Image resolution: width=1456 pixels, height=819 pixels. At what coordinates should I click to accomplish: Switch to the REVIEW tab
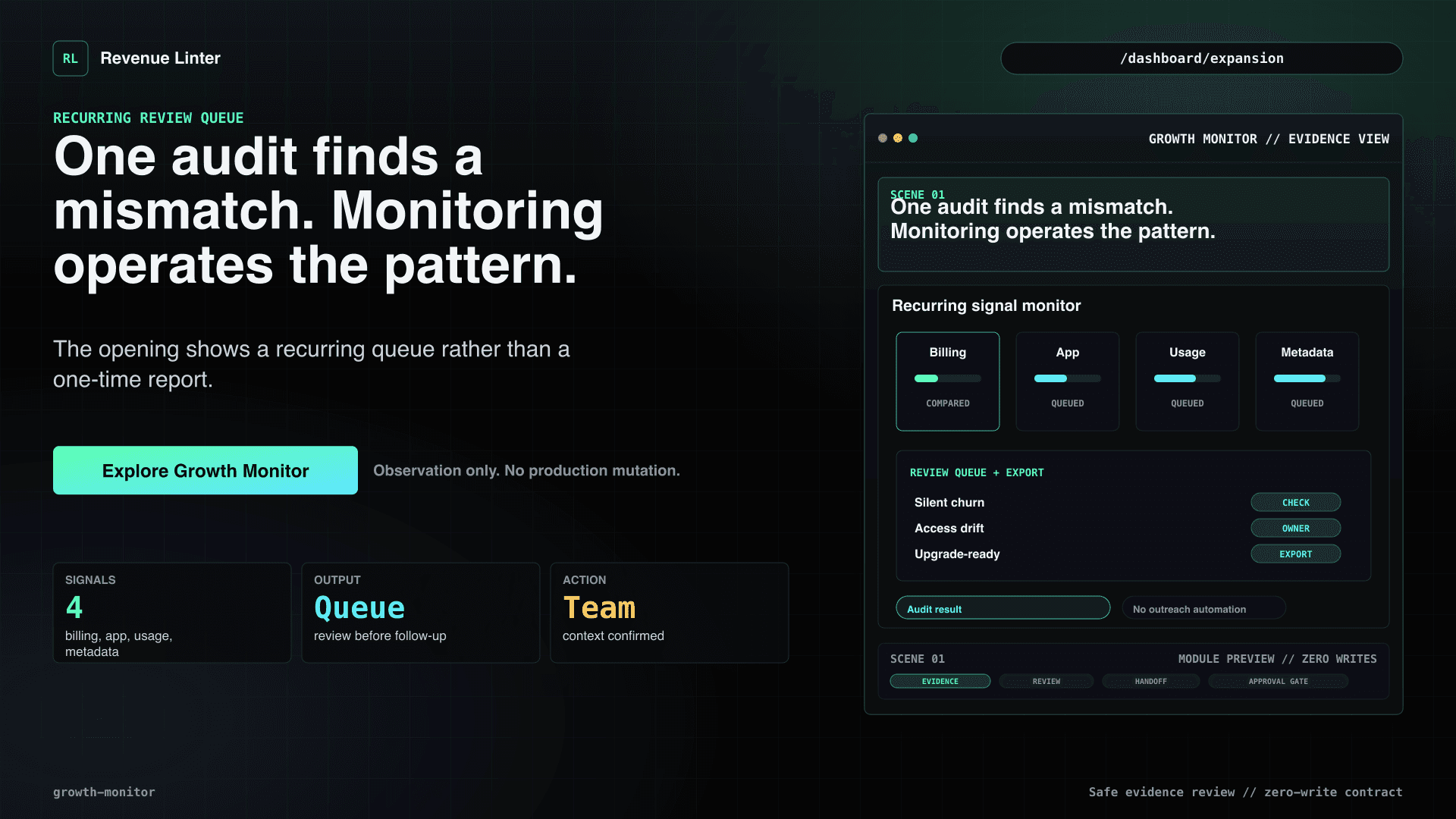1046,681
